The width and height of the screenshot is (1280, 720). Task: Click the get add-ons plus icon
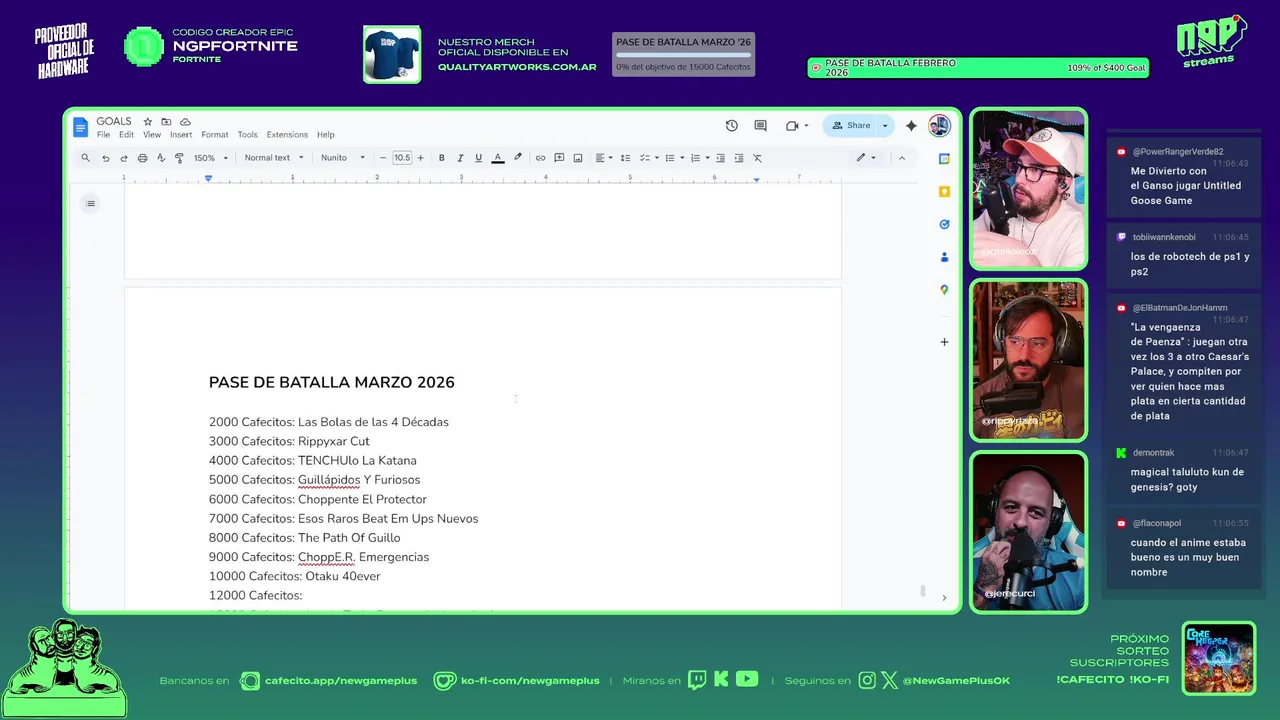click(x=944, y=342)
